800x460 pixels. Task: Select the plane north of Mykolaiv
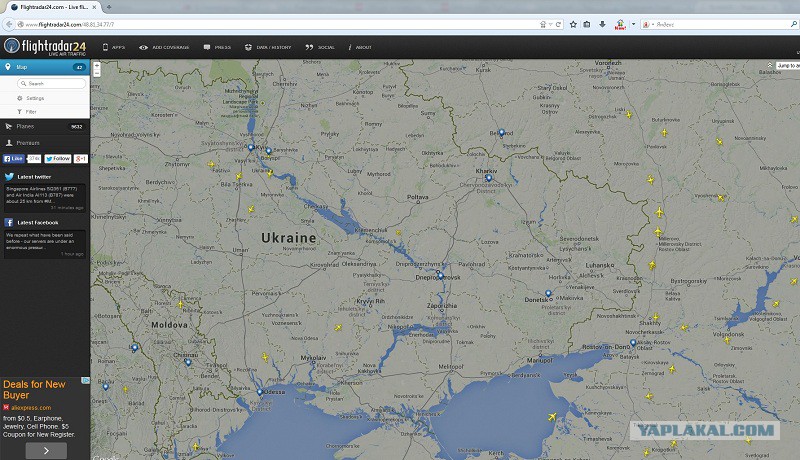point(265,357)
